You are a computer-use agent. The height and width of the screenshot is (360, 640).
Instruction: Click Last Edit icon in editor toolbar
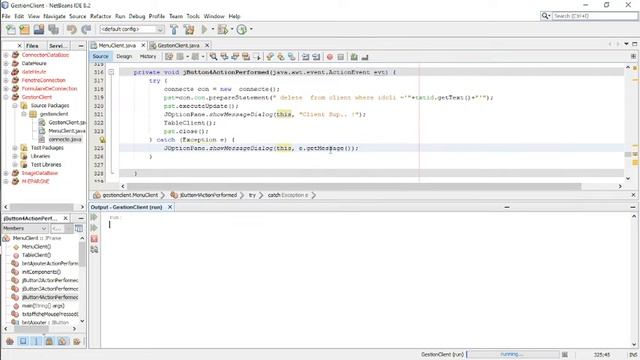[169, 57]
